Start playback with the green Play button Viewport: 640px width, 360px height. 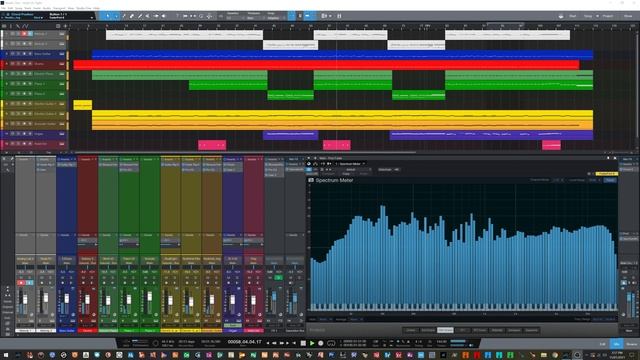pos(312,343)
